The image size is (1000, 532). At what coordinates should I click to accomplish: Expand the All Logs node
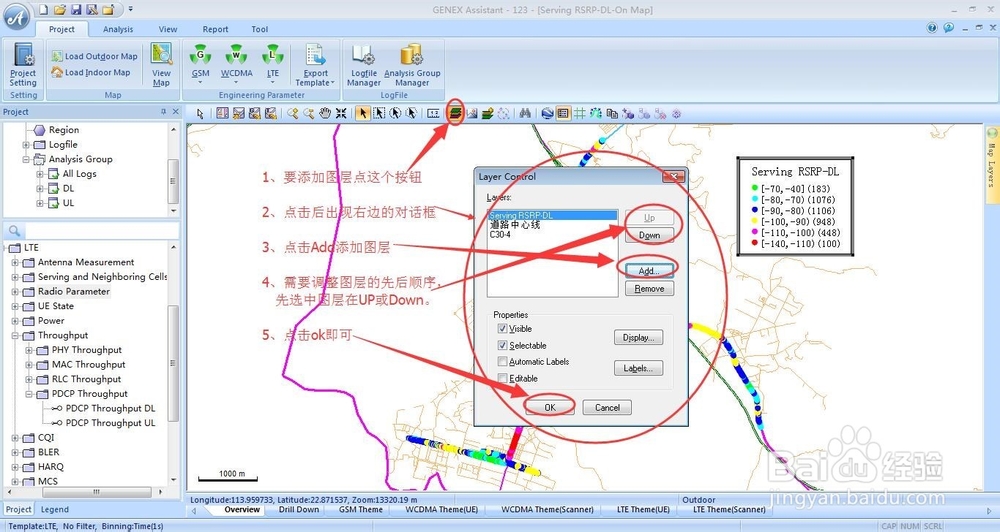(x=40, y=174)
